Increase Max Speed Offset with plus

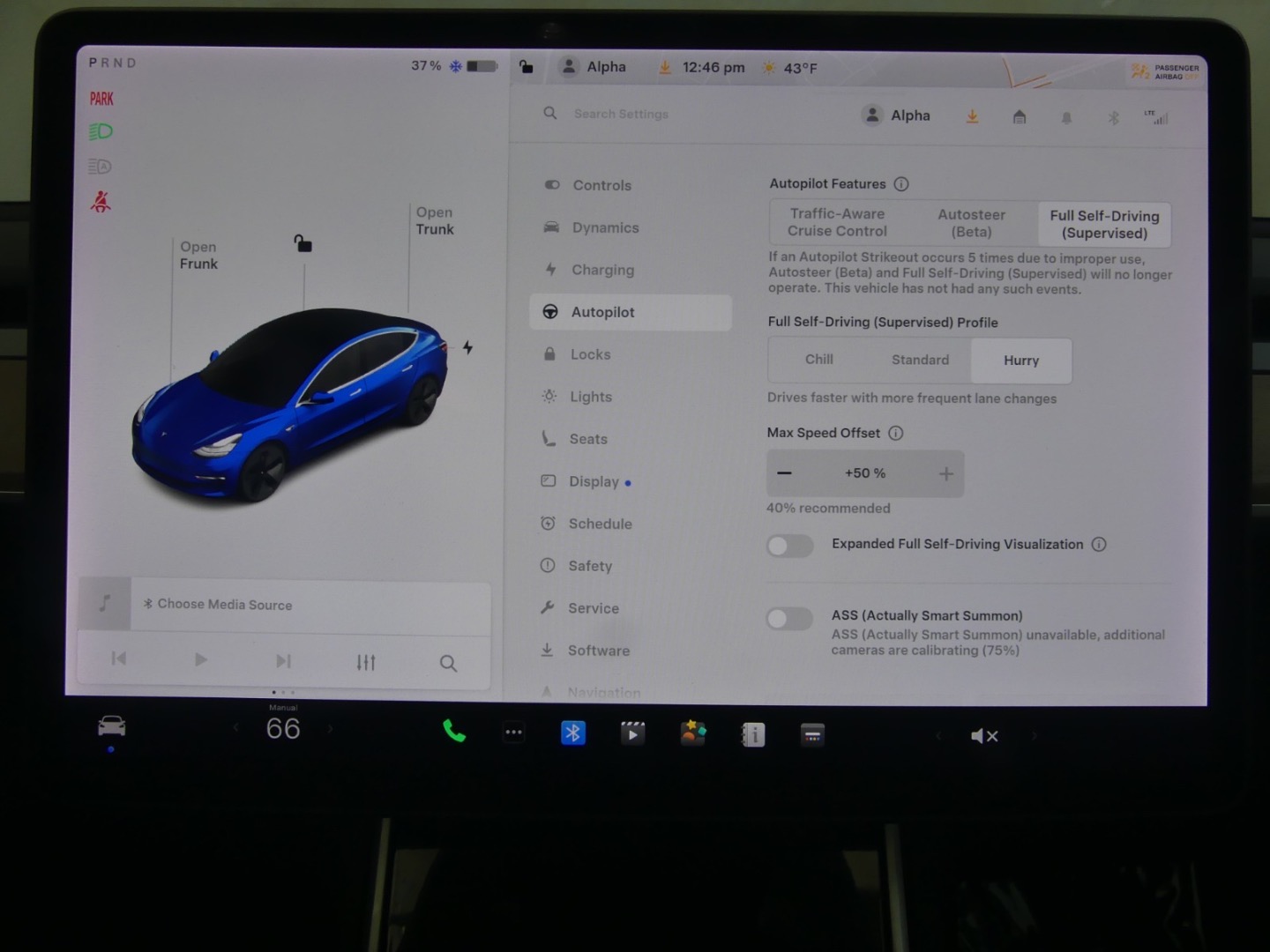coord(945,474)
